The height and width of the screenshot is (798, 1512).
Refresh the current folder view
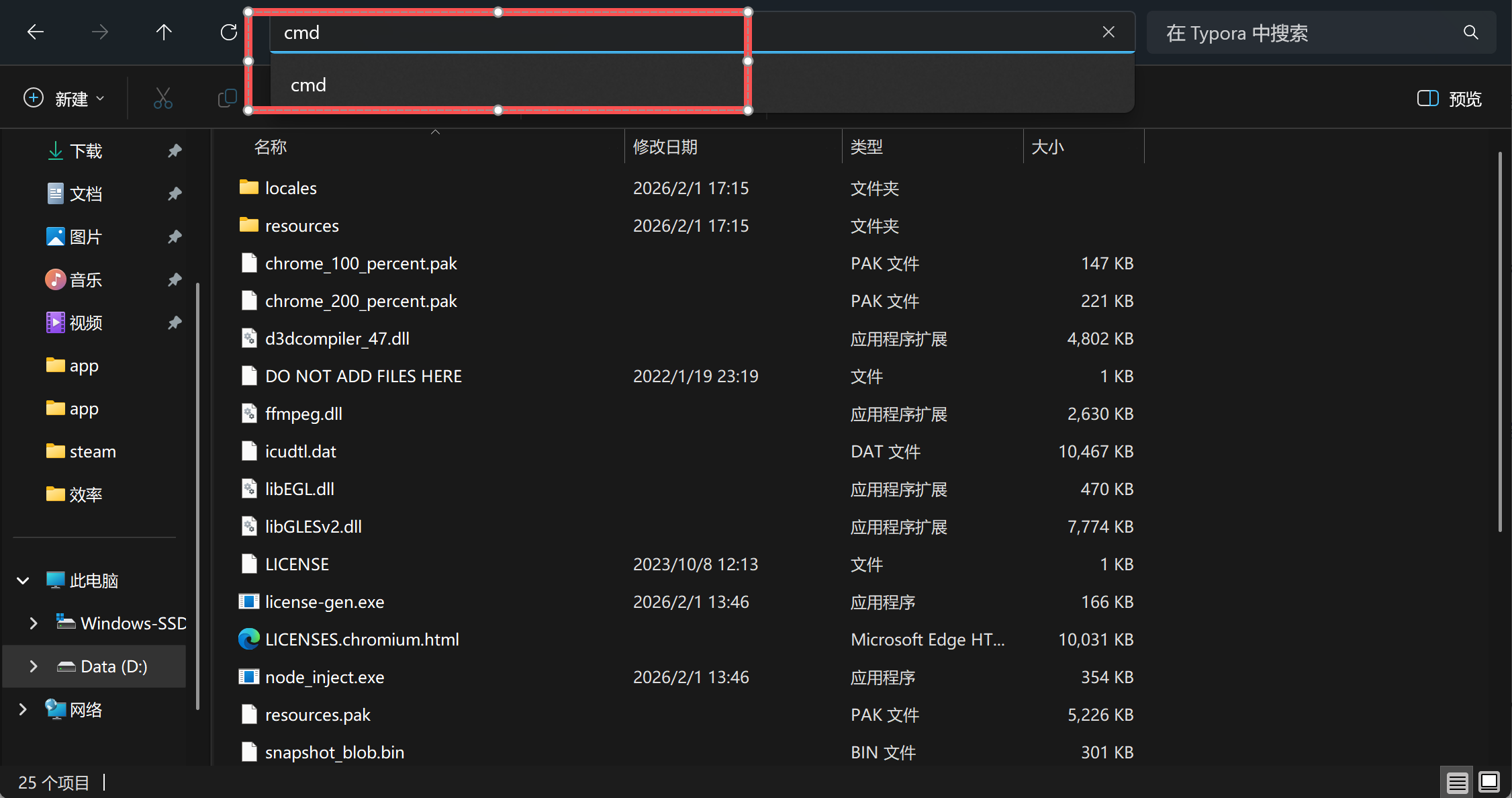pos(229,32)
